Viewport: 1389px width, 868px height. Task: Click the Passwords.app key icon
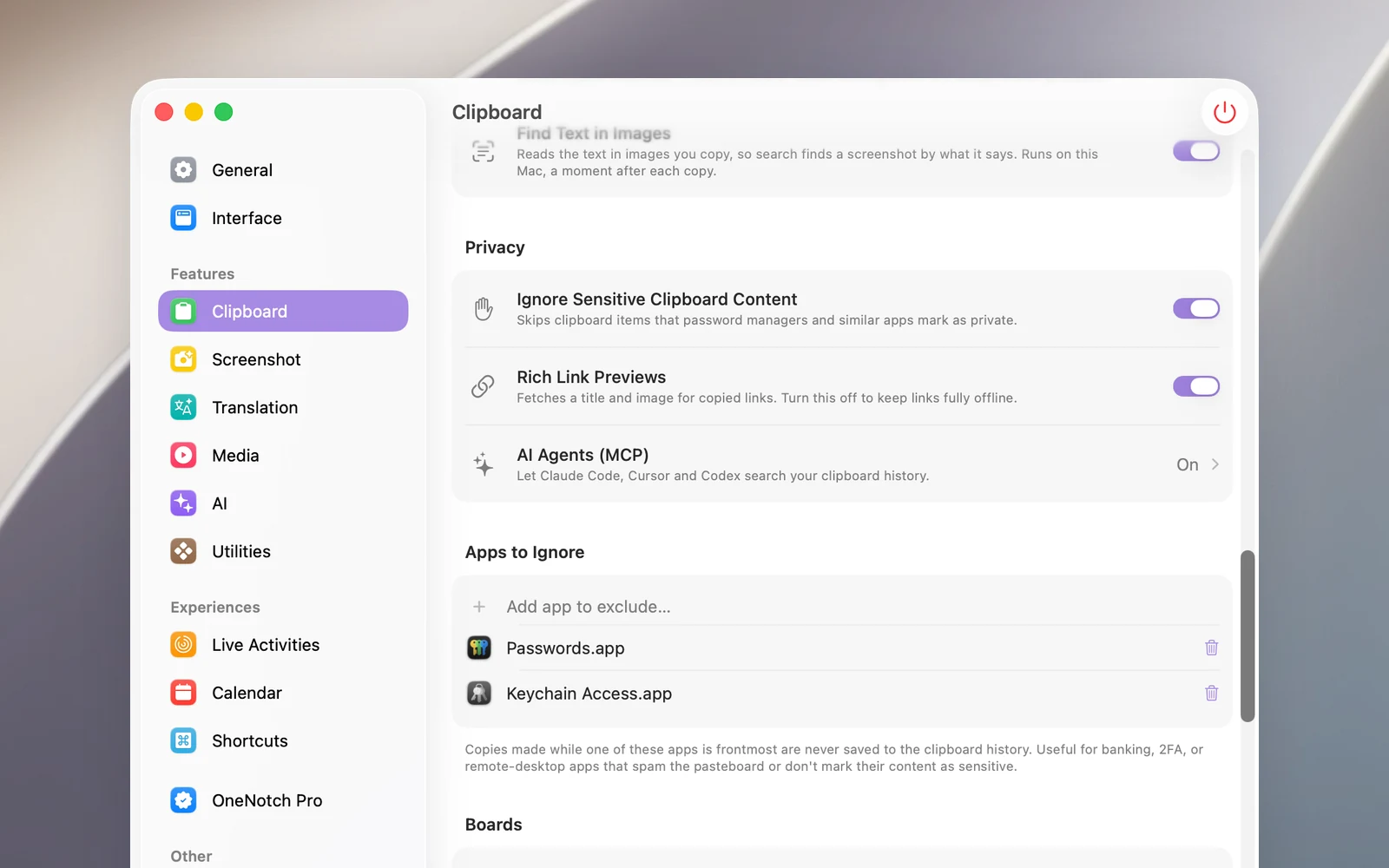479,648
